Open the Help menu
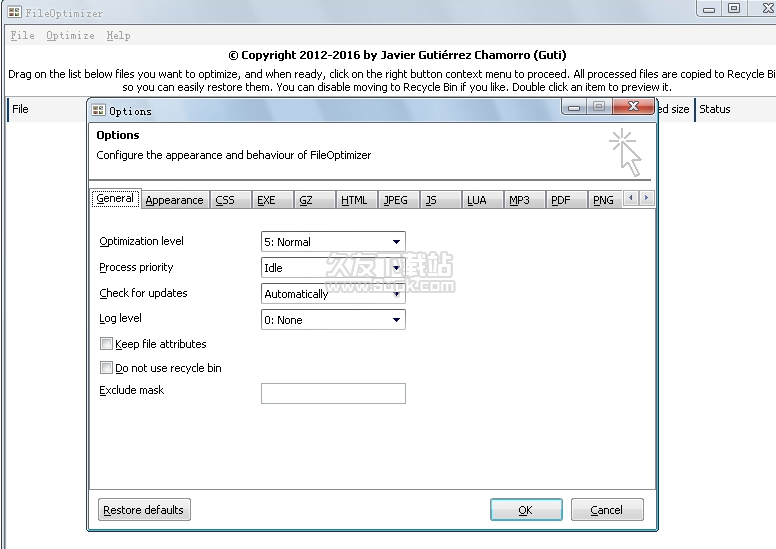 click(x=118, y=36)
